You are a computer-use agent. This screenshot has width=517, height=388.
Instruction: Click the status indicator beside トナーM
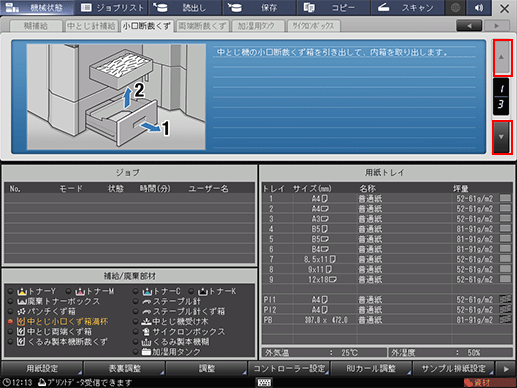(68, 292)
